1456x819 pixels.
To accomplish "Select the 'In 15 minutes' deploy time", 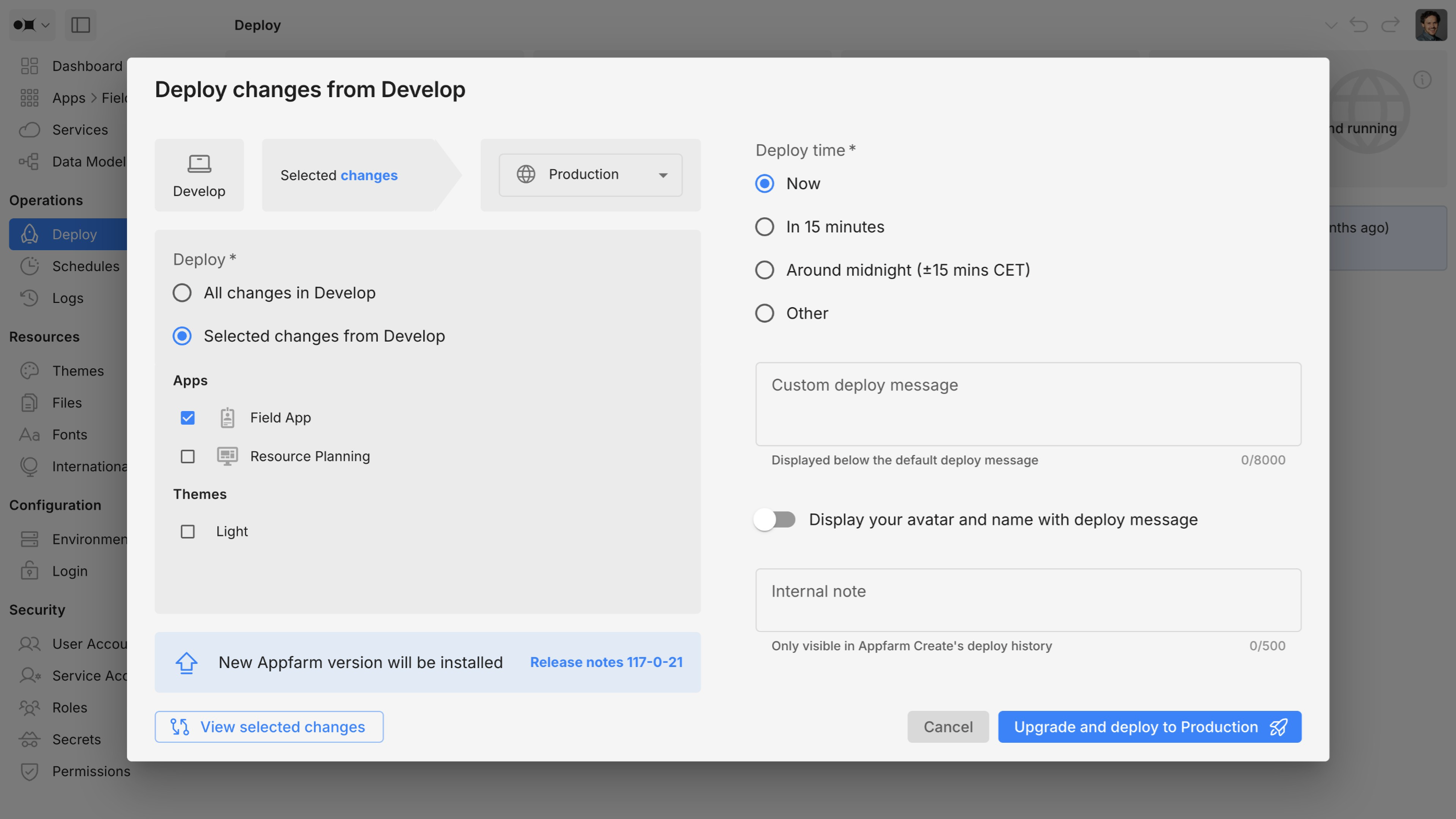I will click(764, 227).
